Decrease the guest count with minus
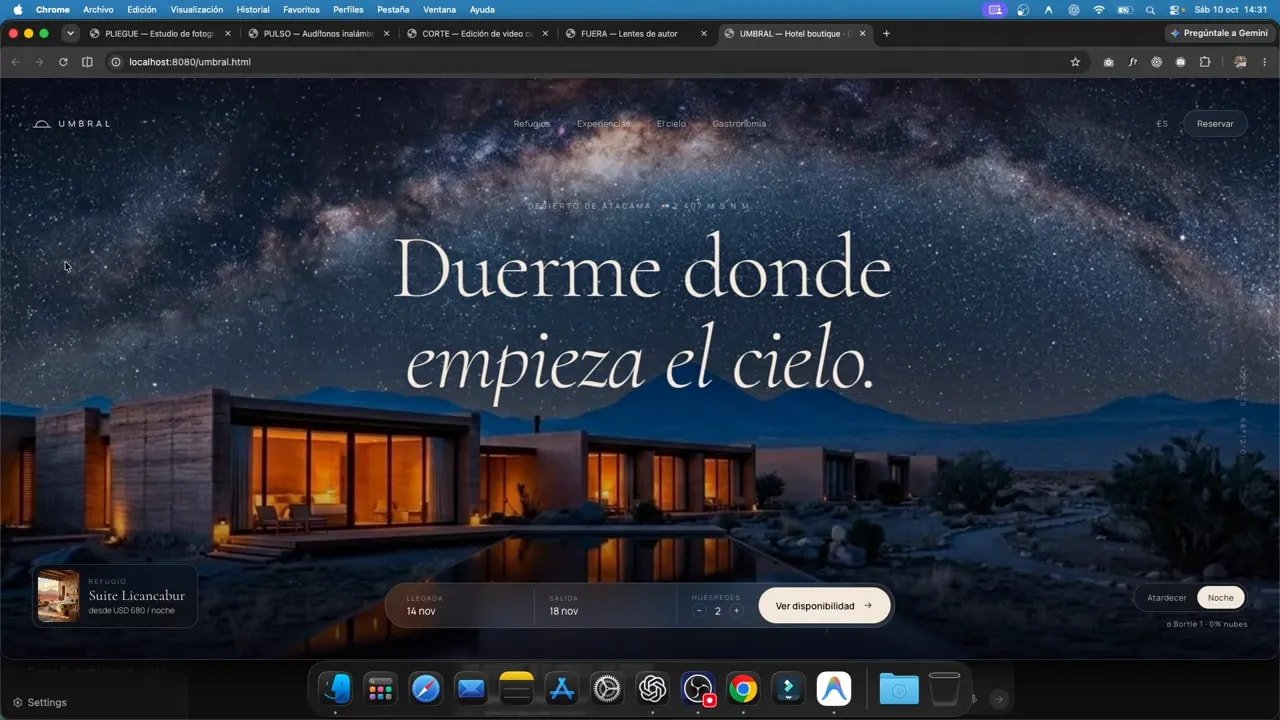The image size is (1280, 720). [699, 611]
